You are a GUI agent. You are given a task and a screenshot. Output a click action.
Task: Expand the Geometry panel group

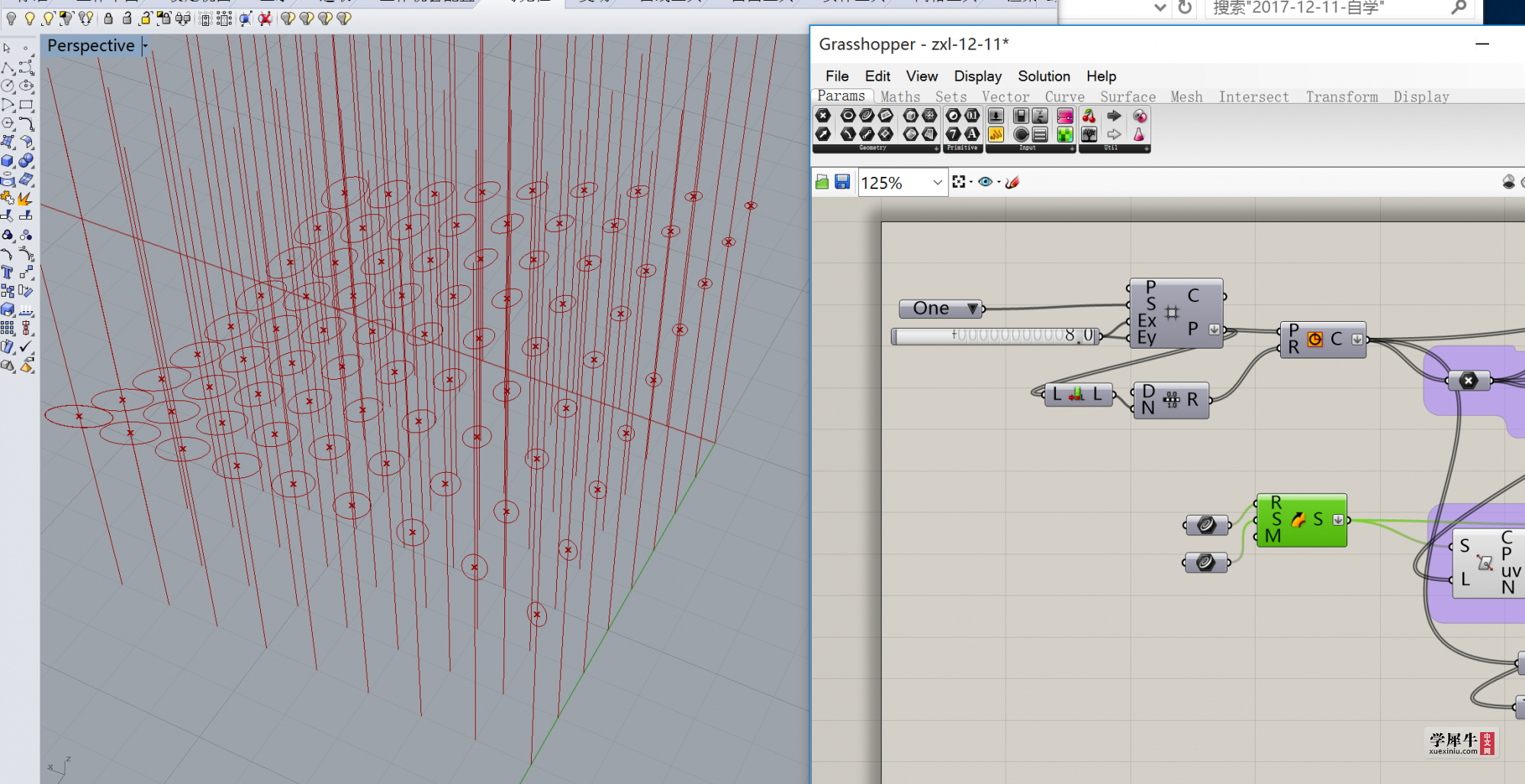click(x=936, y=149)
